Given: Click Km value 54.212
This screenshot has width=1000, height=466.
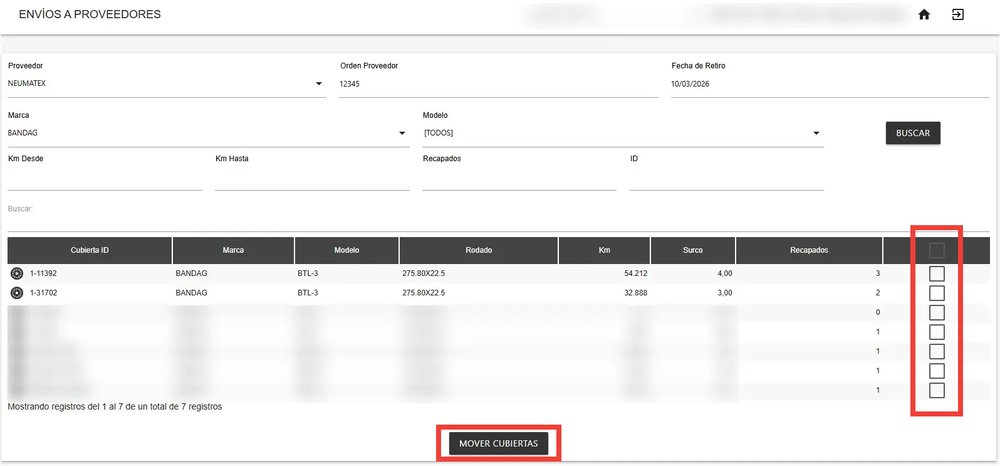Looking at the screenshot, I should [x=636, y=273].
